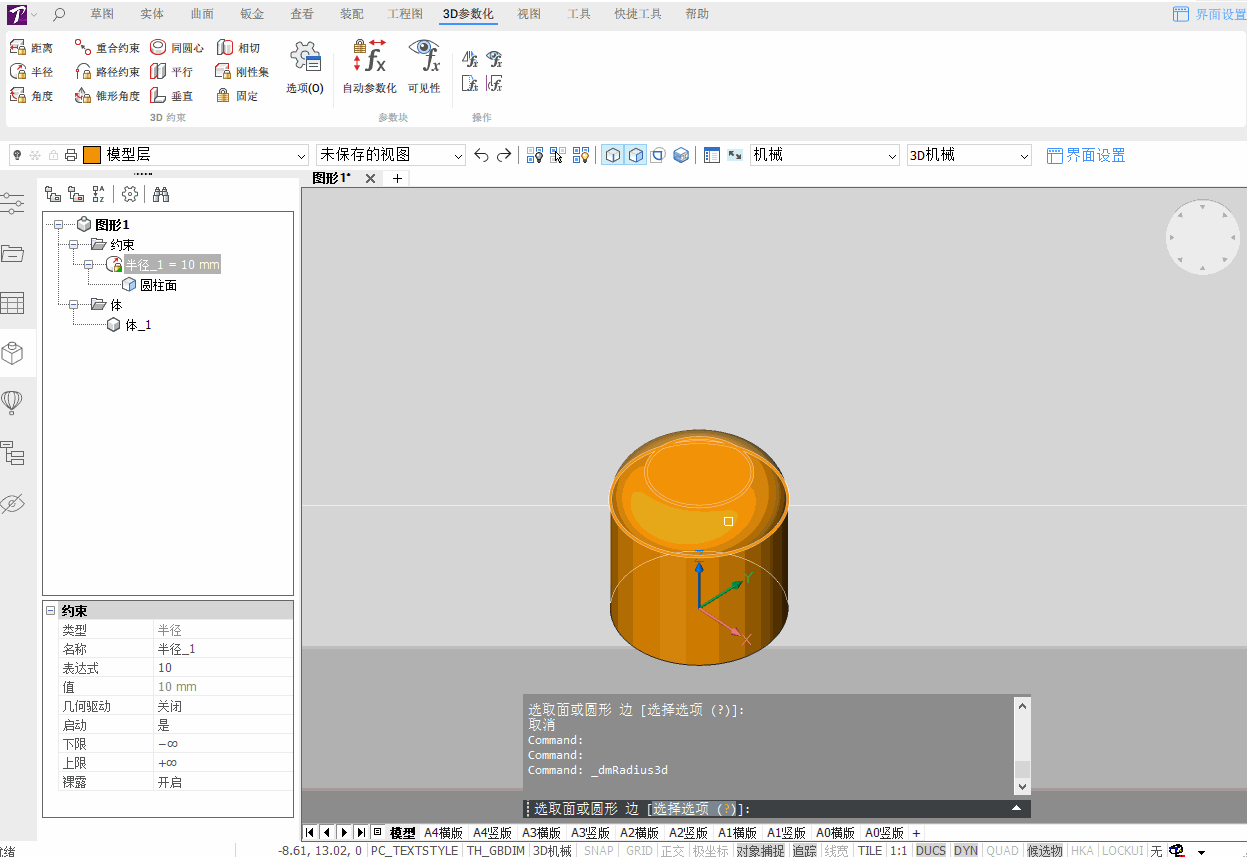
Task: Open the folder sidebar panel icon
Action: tap(12, 253)
